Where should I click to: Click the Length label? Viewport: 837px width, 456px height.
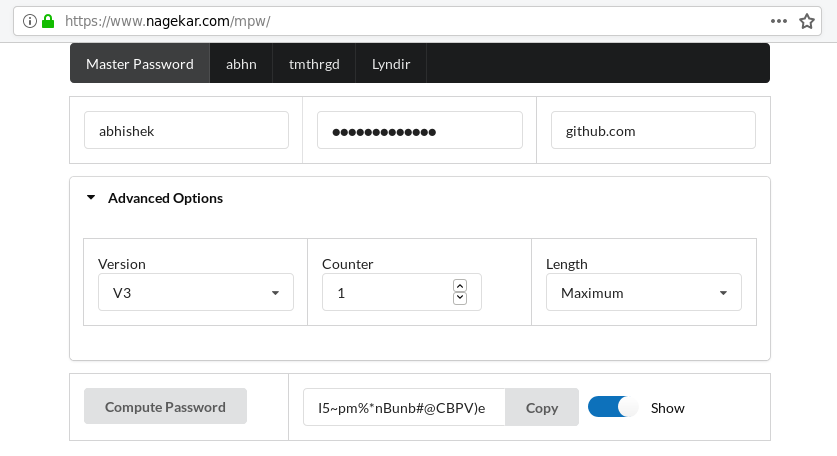tap(566, 264)
